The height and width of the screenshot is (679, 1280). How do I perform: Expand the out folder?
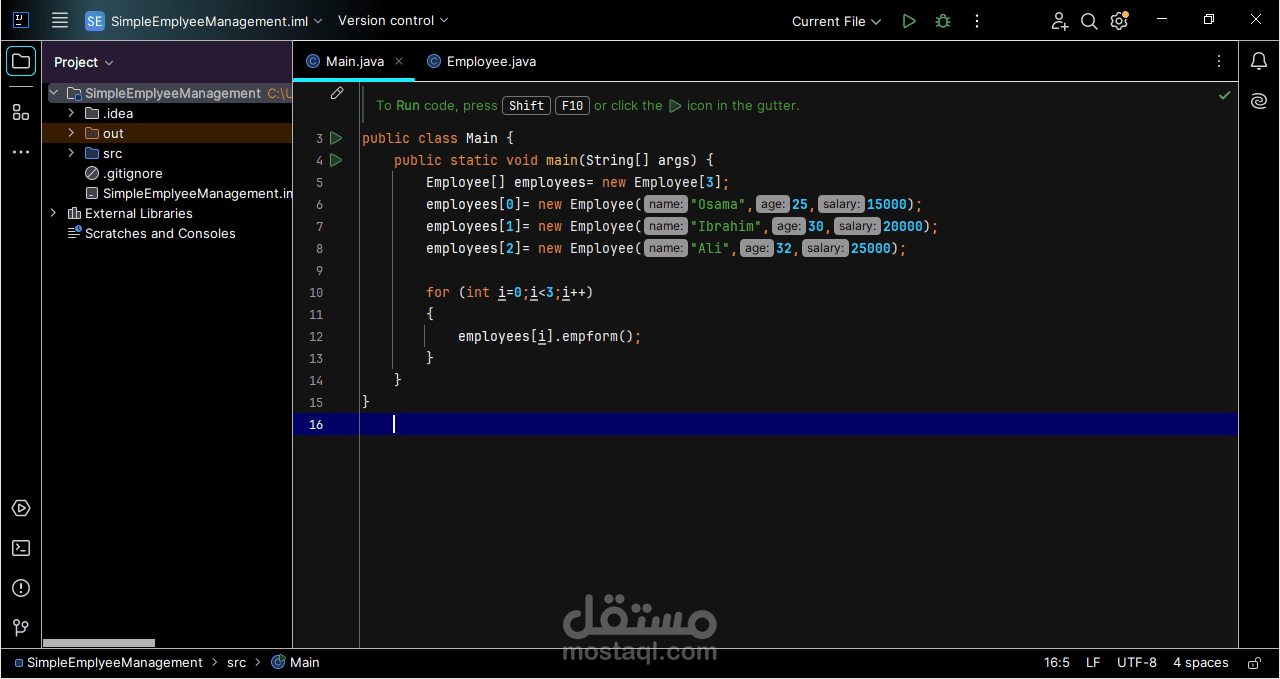(71, 133)
